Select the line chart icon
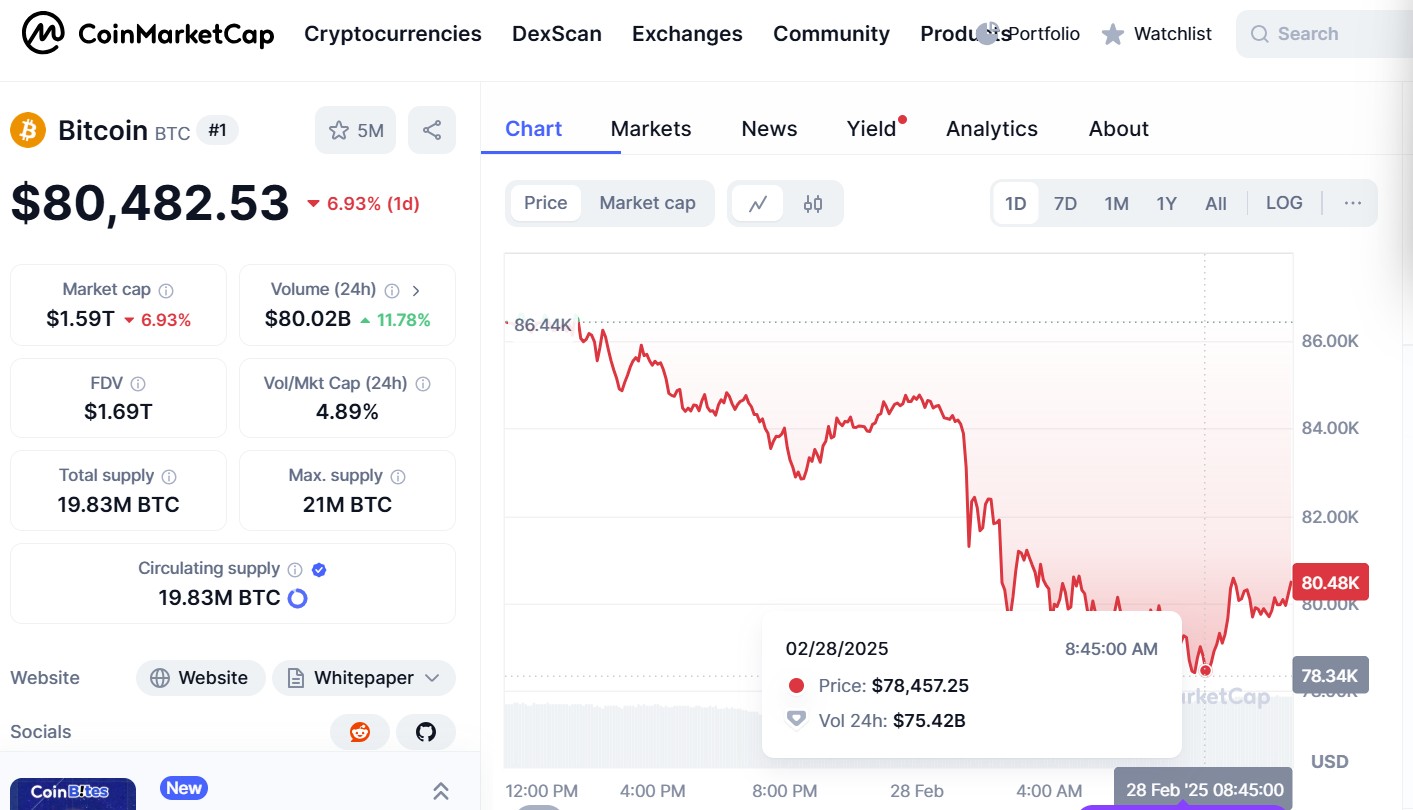This screenshot has height=810, width=1413. click(758, 204)
